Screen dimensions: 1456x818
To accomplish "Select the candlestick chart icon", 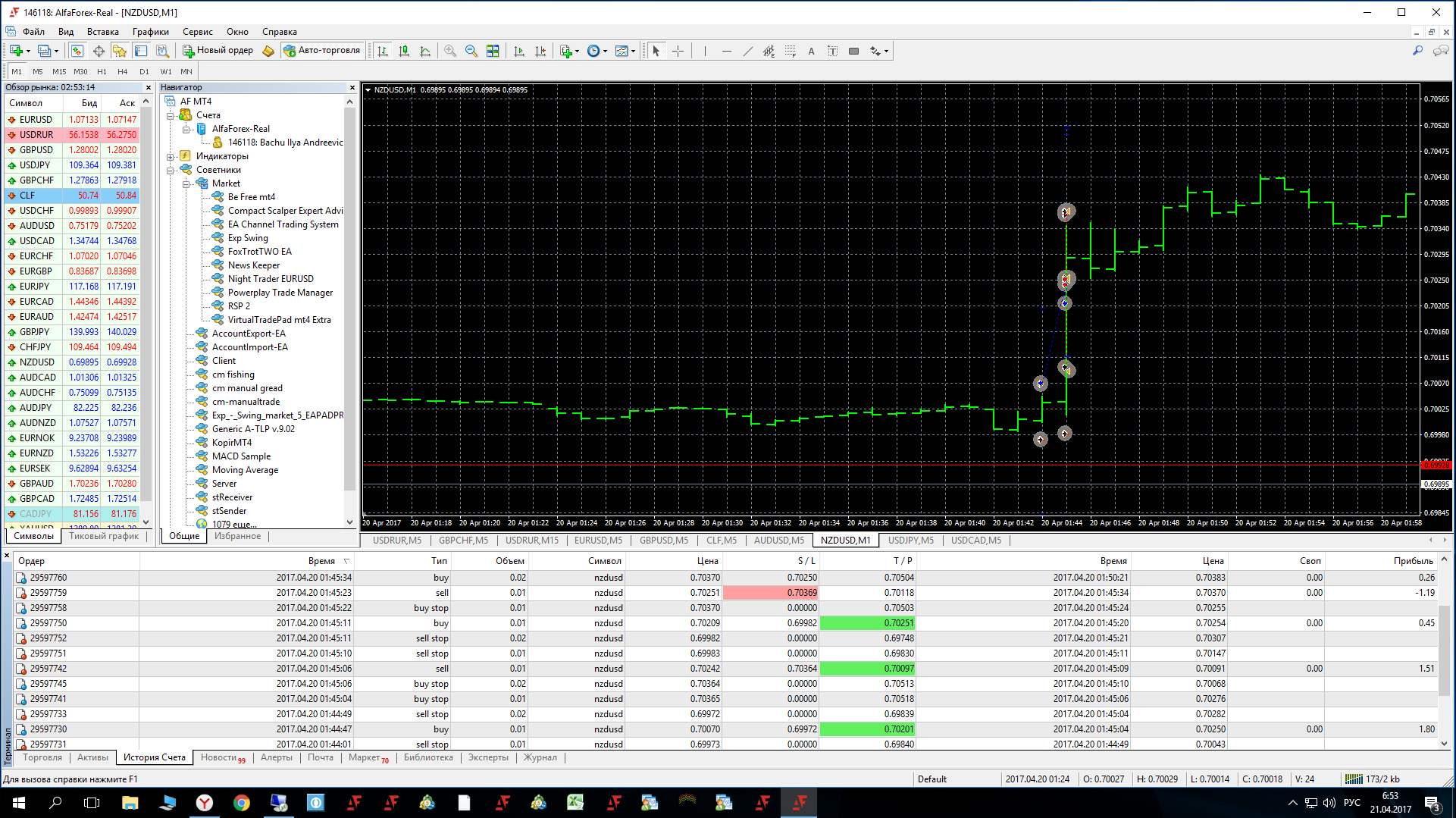I will [x=404, y=51].
